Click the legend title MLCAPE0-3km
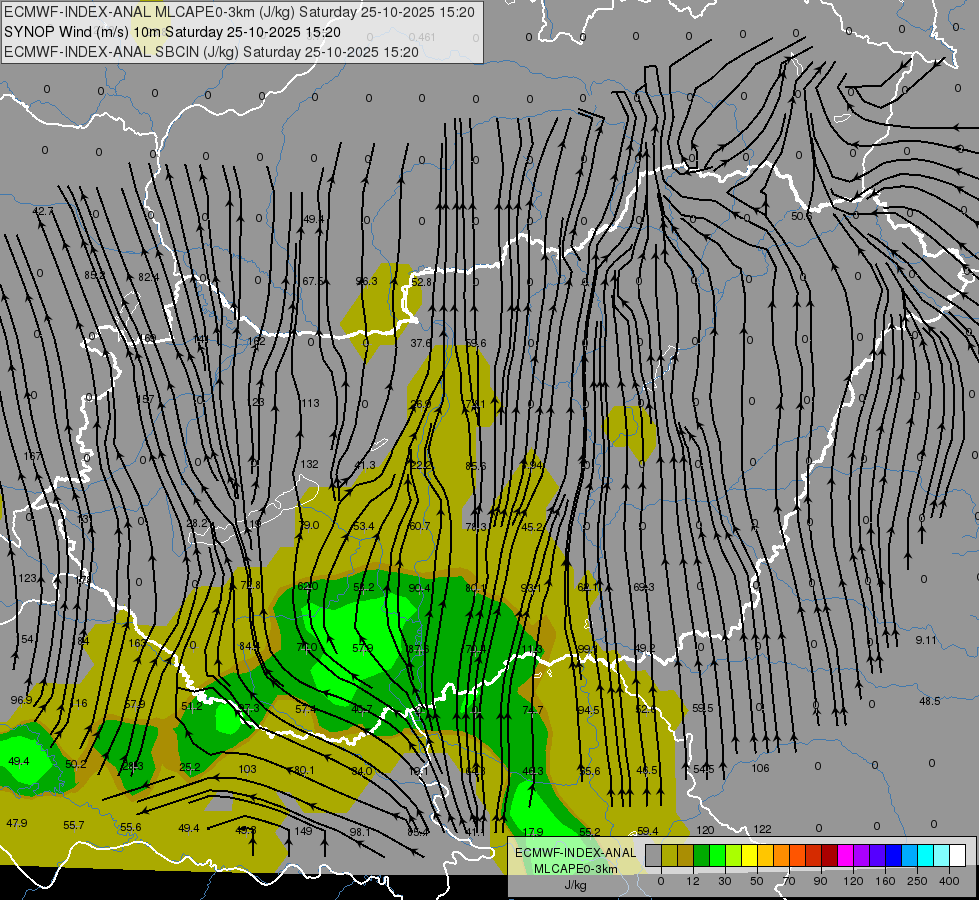Screen dimensions: 979x900 [575, 869]
